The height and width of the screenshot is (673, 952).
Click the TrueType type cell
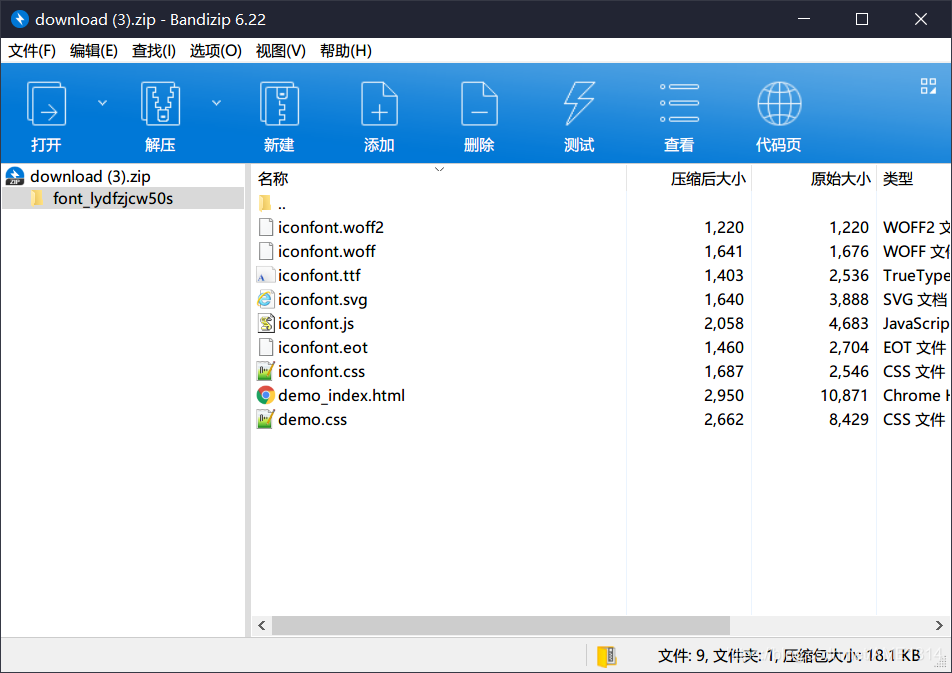point(916,276)
